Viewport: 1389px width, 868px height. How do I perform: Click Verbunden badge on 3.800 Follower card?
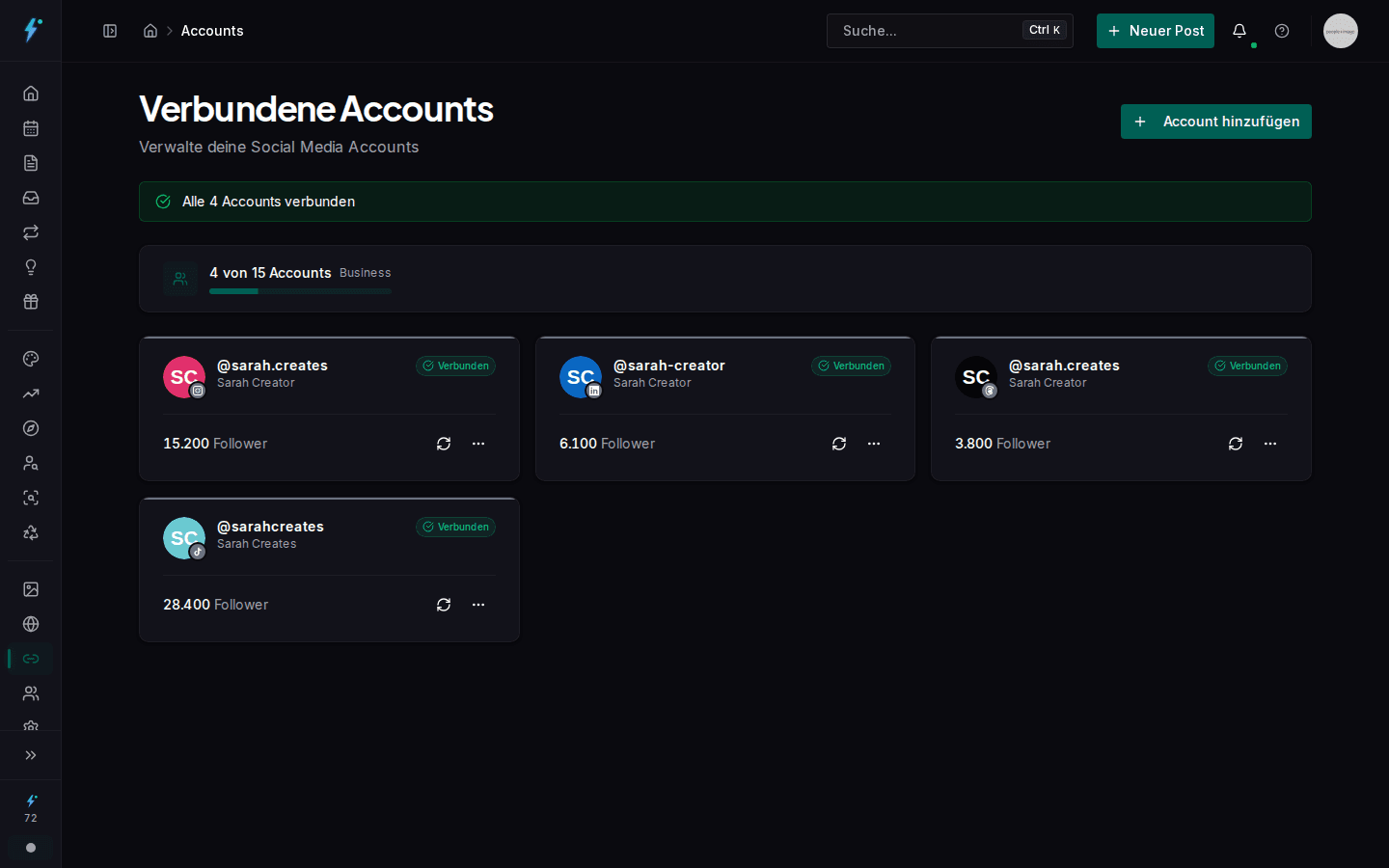pos(1247,366)
